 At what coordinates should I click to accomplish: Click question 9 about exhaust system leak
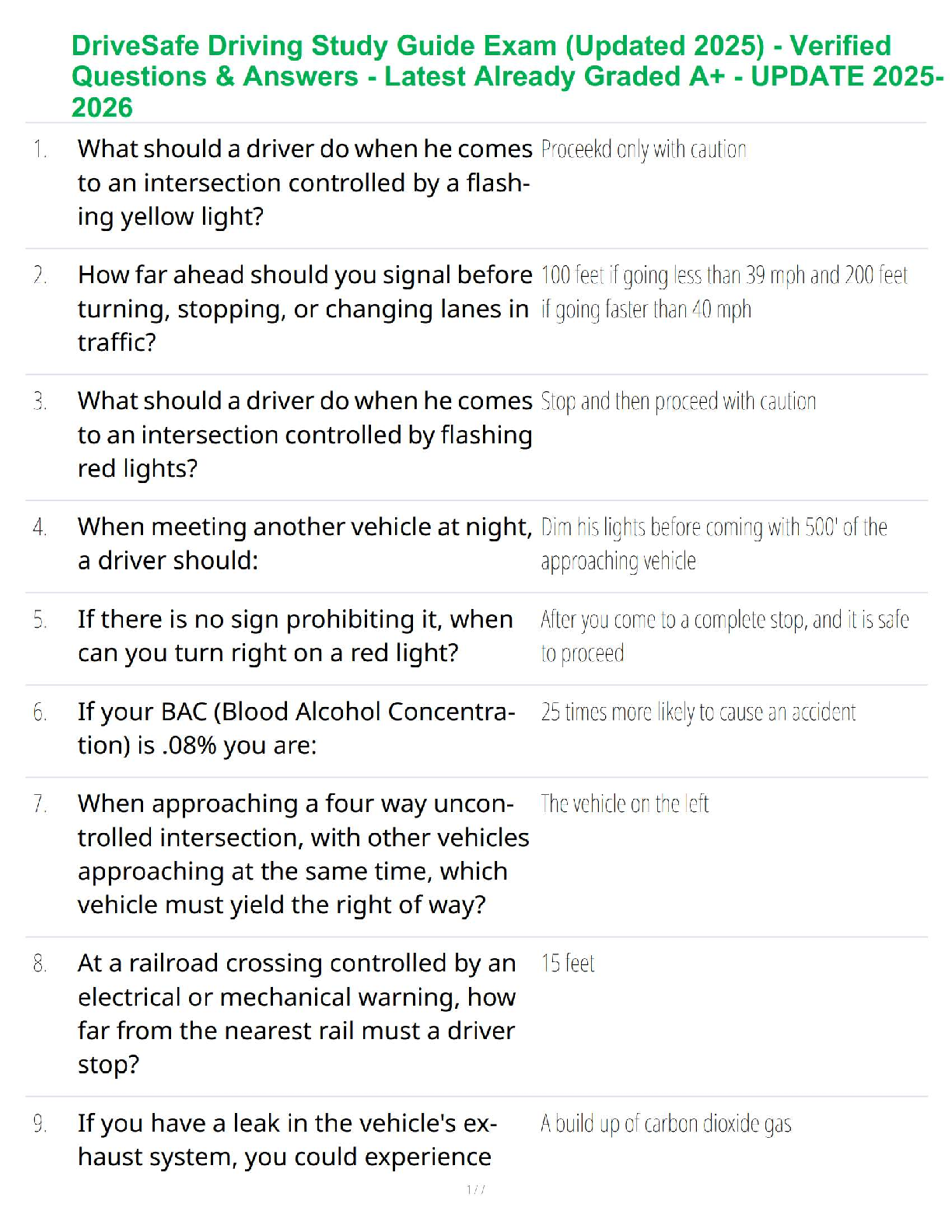[x=287, y=1140]
